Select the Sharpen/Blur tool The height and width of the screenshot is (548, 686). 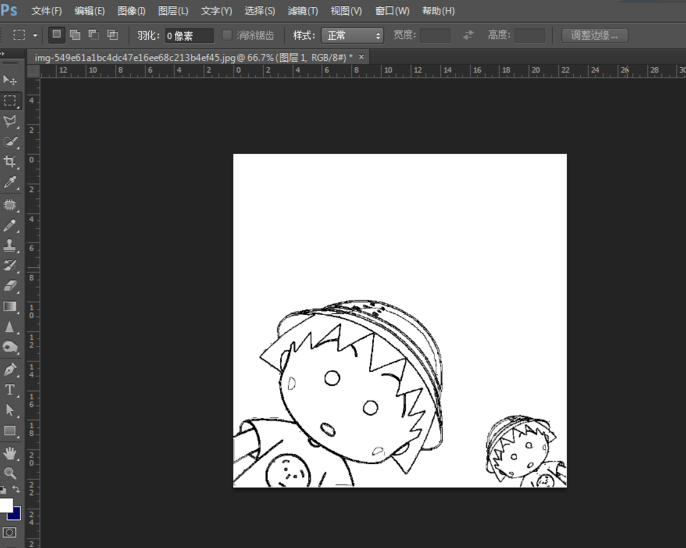point(10,327)
